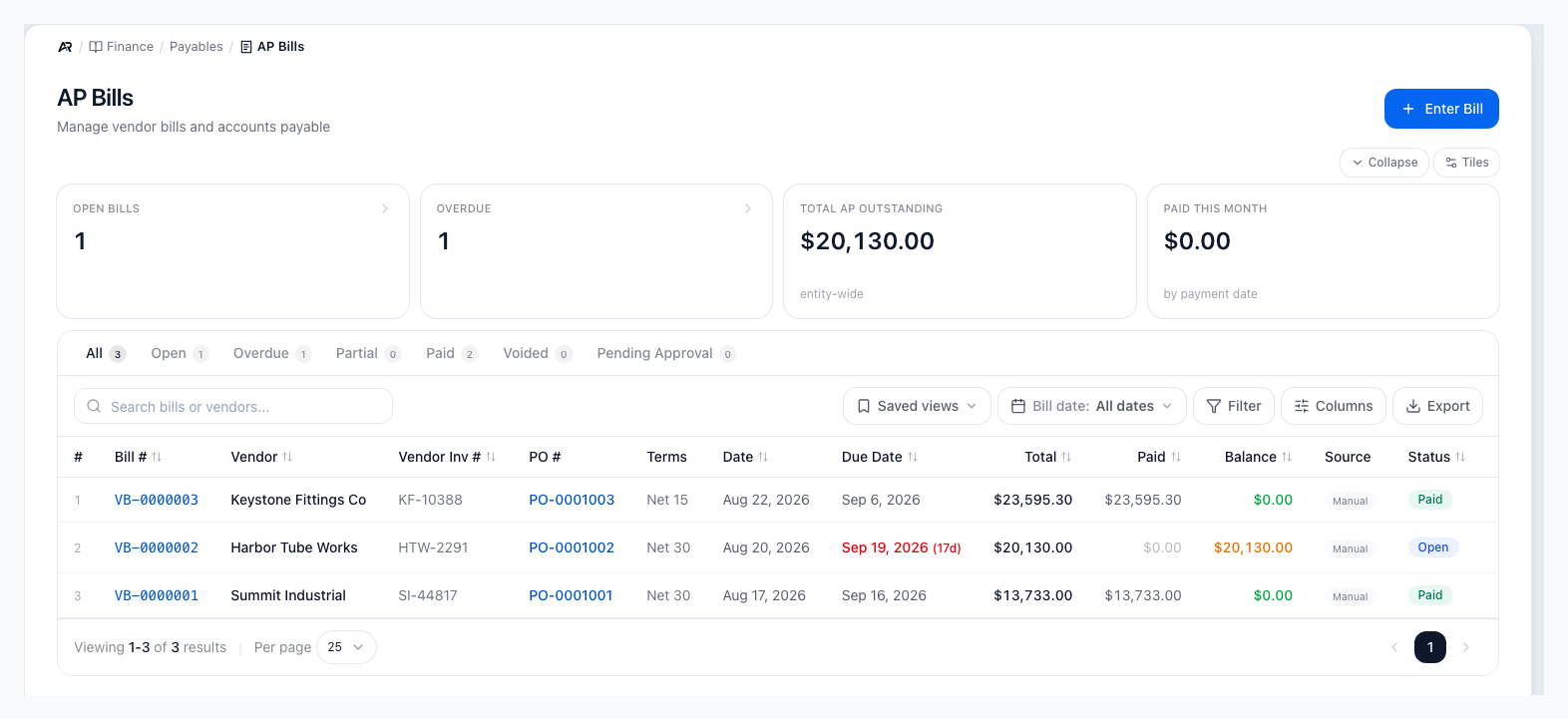Screen dimensions: 1568x719
Task: Switch to the Pending Approval tab
Action: tap(666, 354)
